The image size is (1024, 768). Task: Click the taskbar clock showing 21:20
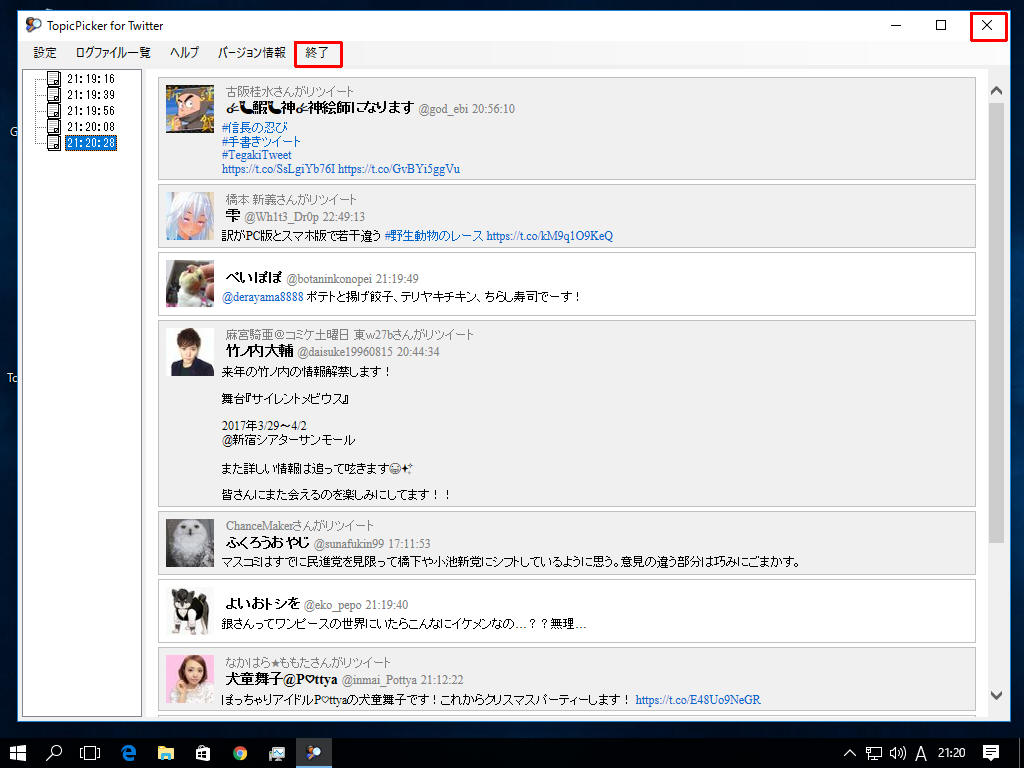(x=952, y=753)
